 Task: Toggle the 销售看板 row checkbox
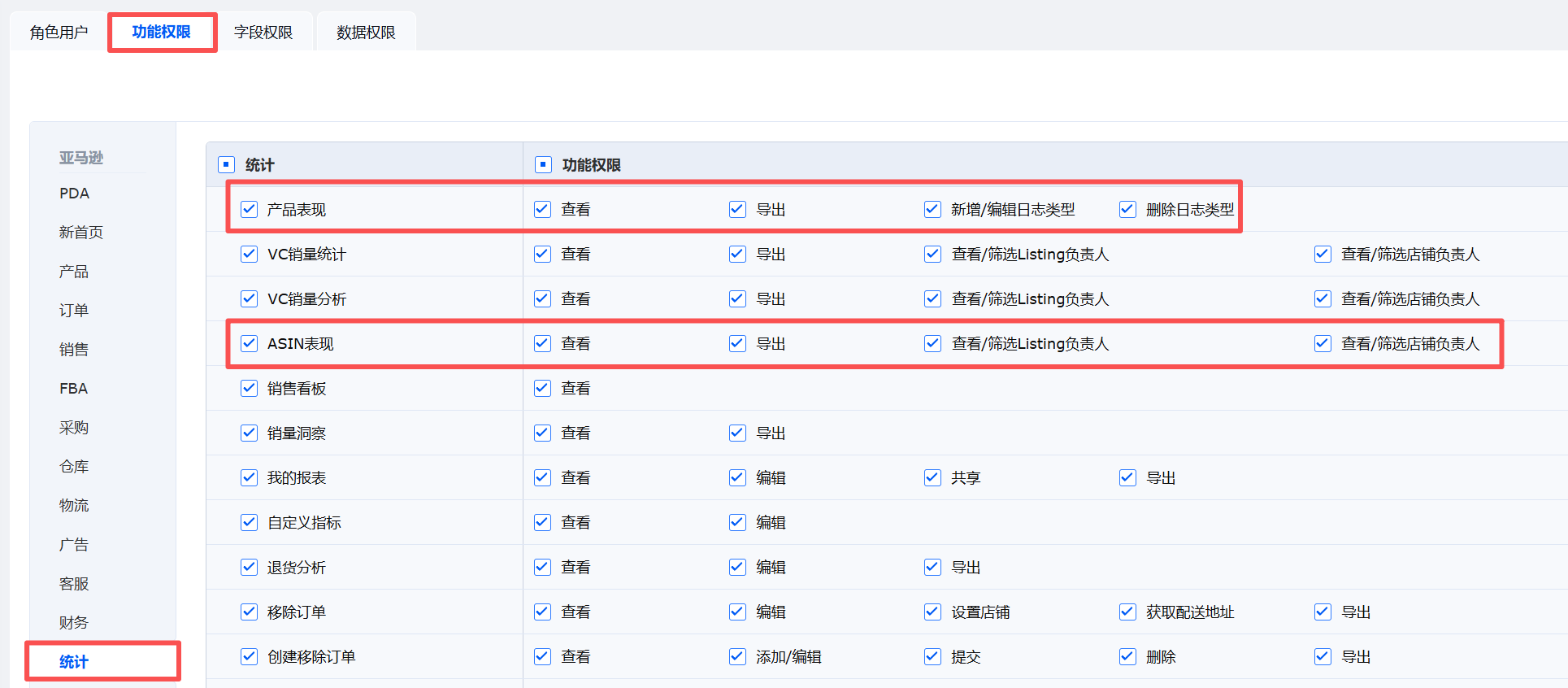pos(250,389)
